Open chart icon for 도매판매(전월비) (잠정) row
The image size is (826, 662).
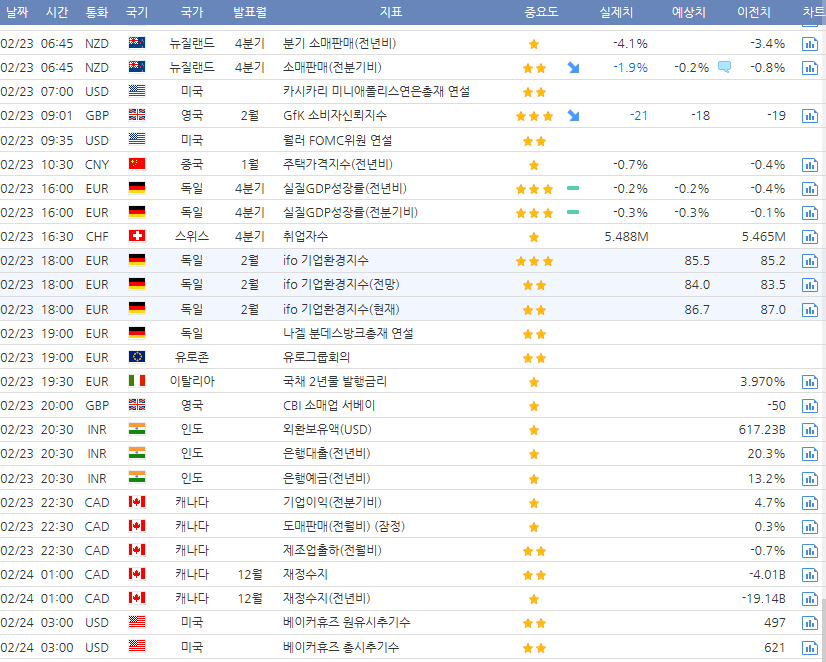tap(810, 527)
